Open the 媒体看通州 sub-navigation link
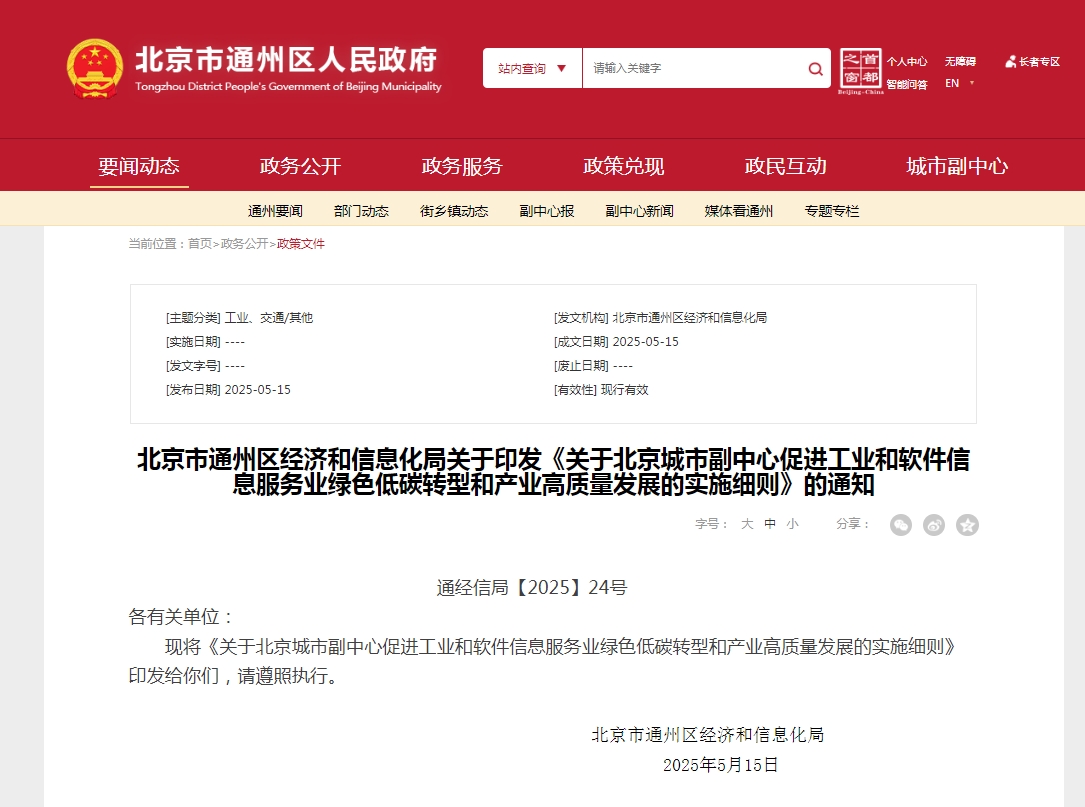This screenshot has width=1085, height=807. (x=739, y=211)
